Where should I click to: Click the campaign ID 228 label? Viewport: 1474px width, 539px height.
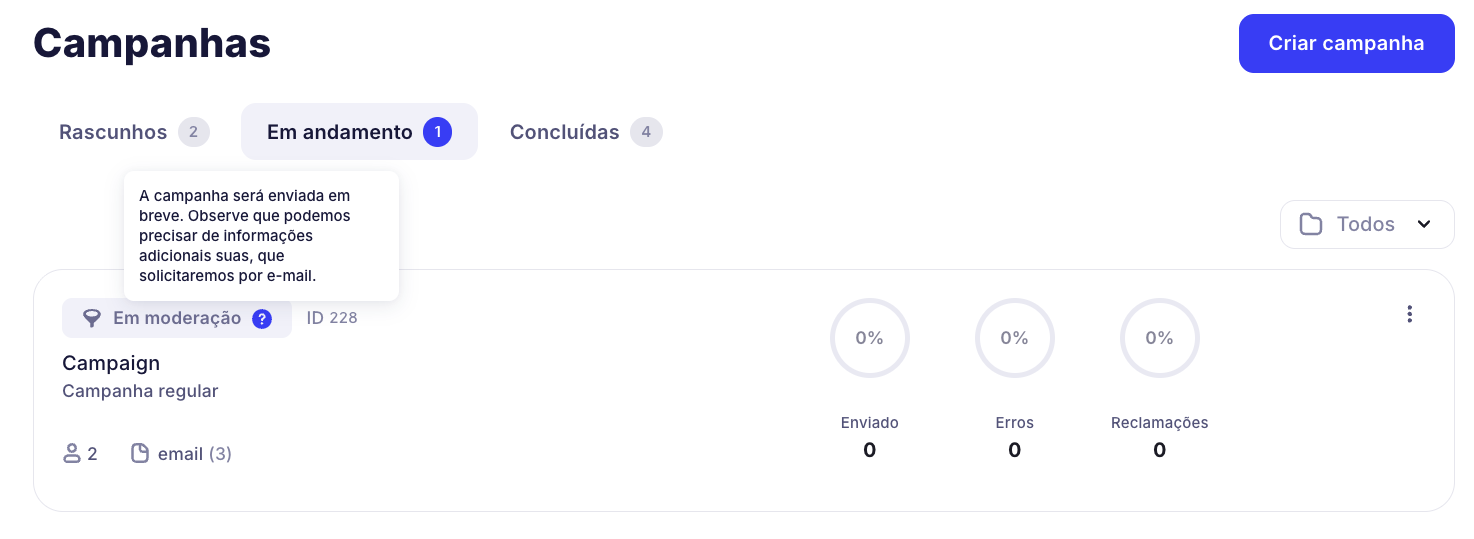(x=332, y=319)
